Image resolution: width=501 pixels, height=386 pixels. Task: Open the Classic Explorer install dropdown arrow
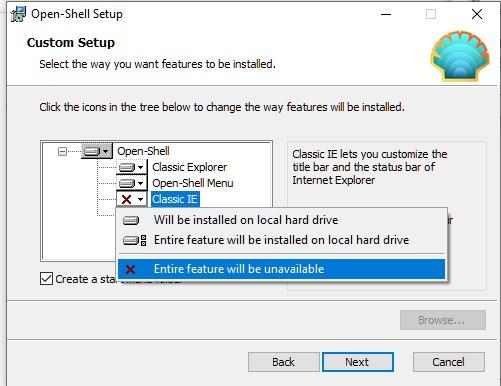(141, 167)
